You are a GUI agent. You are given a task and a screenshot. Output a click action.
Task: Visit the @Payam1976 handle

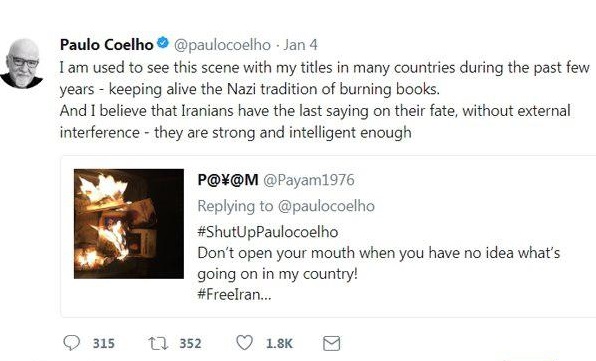pos(309,180)
